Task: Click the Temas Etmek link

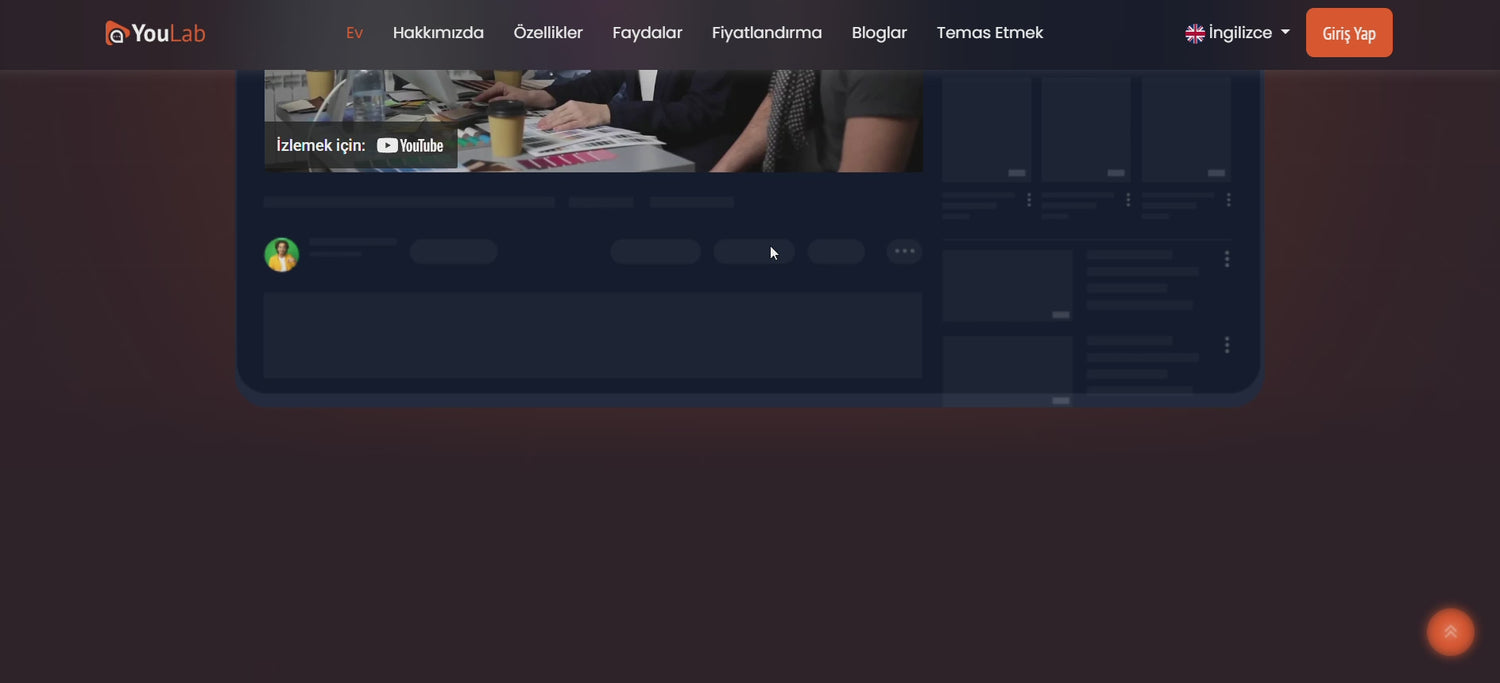Action: (x=989, y=33)
